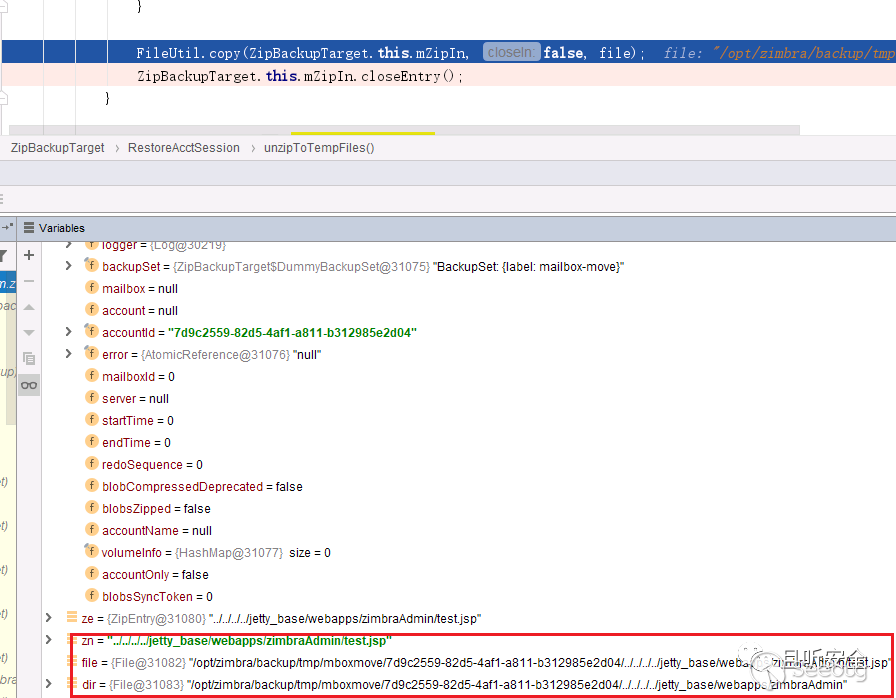Expand the backupSet variable node

tap(68, 266)
